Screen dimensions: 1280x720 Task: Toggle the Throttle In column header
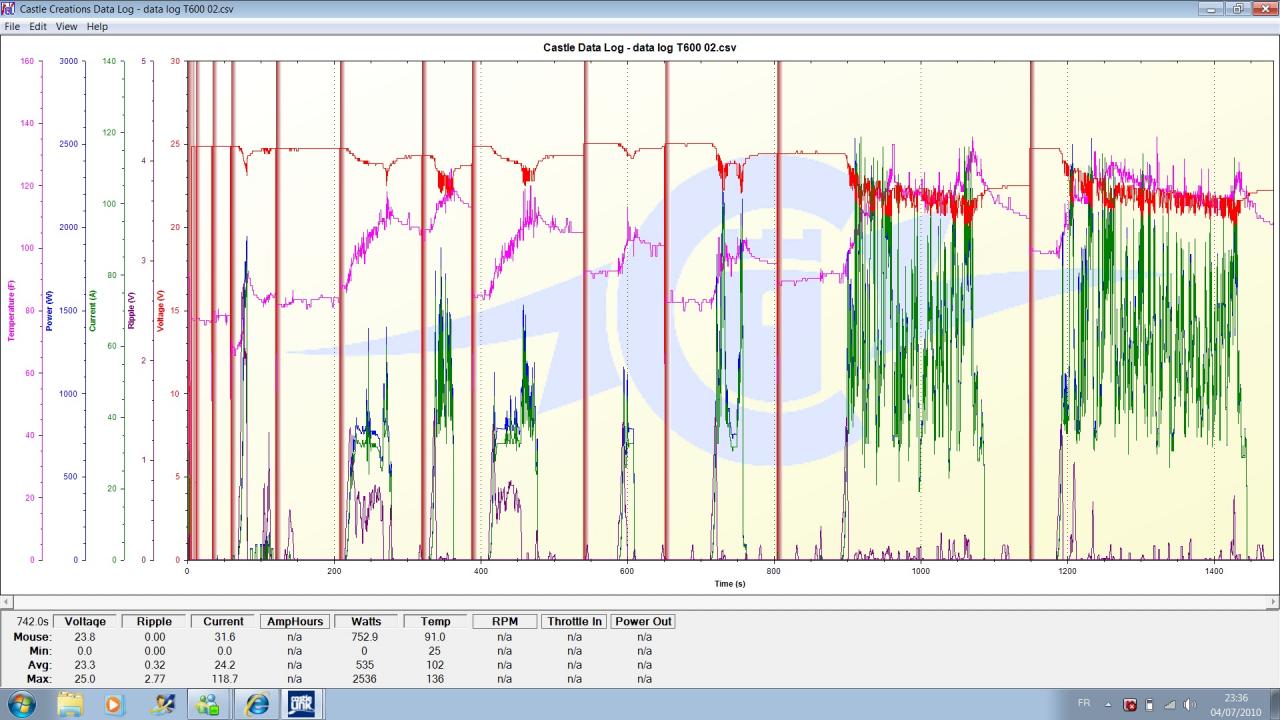pos(574,621)
